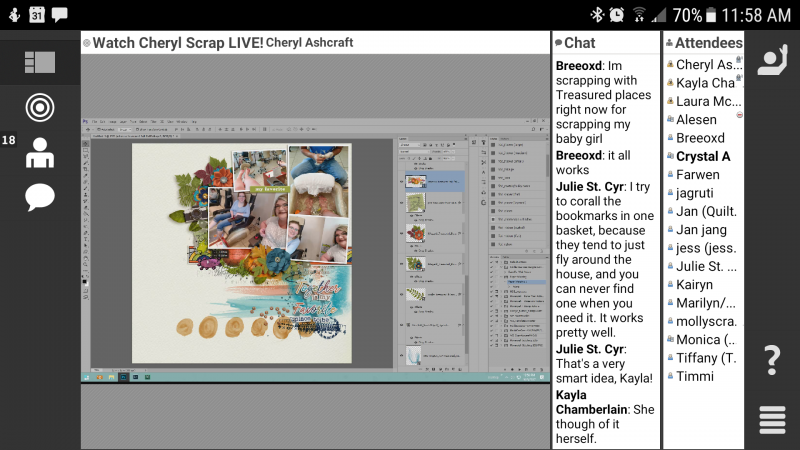
Task: Select the bold attendee Crystal A
Action: point(703,156)
